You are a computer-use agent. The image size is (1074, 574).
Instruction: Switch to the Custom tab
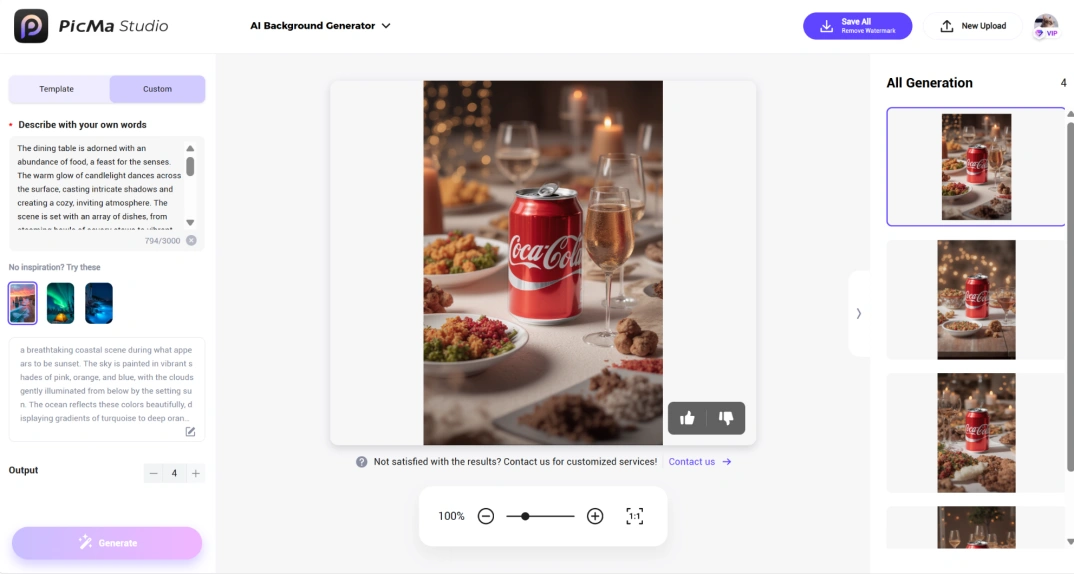tap(158, 89)
